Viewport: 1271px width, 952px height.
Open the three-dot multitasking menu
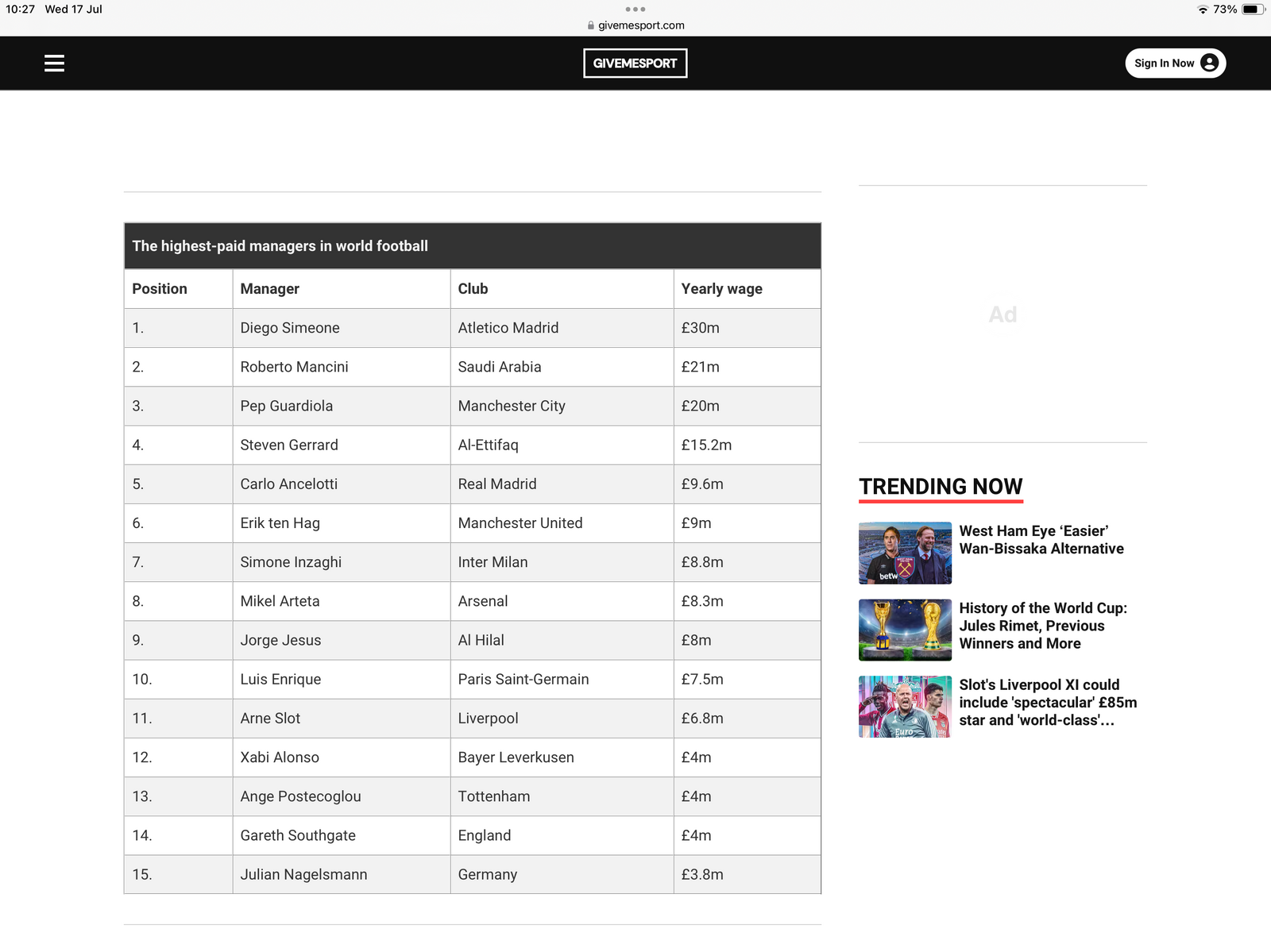635,10
